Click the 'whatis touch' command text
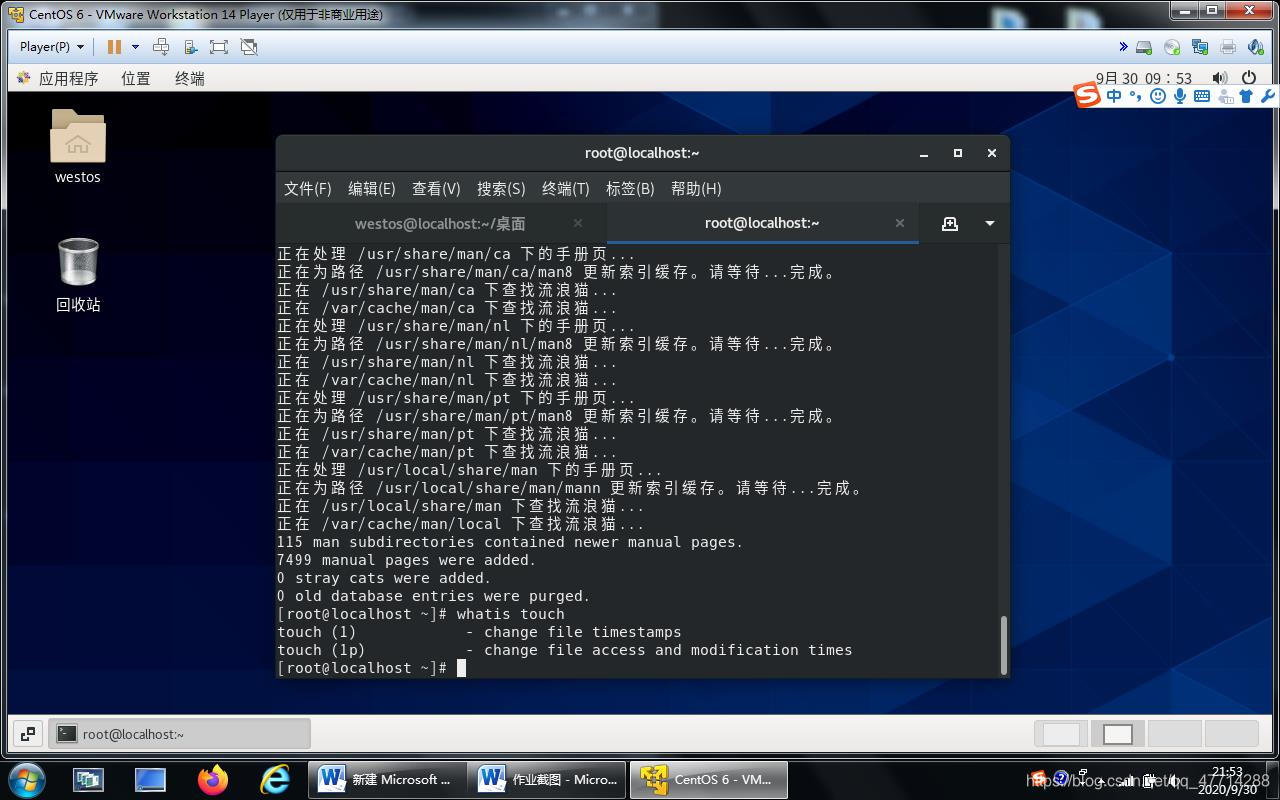Viewport: 1280px width, 800px height. pyautogui.click(x=510, y=614)
